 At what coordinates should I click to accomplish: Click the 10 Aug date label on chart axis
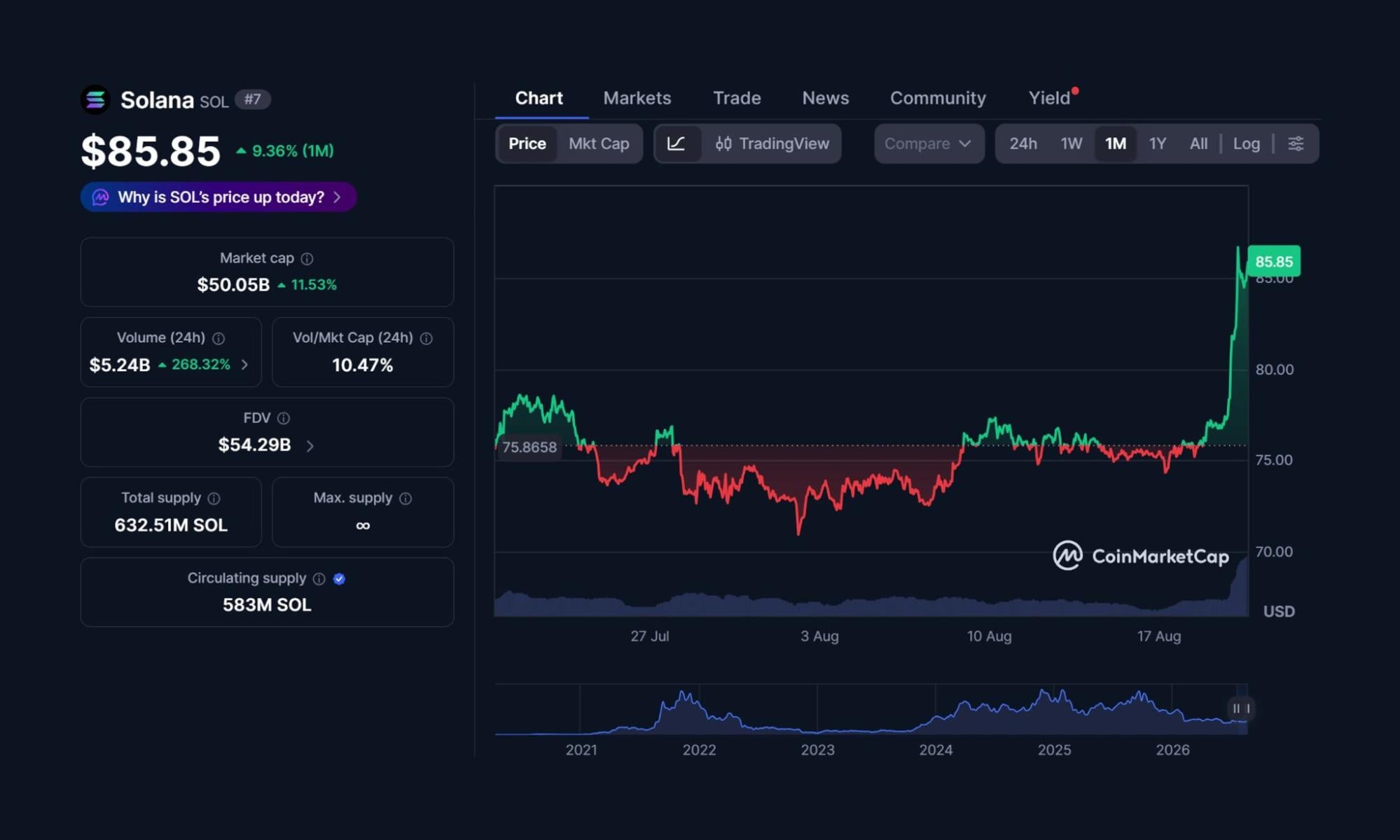(989, 636)
